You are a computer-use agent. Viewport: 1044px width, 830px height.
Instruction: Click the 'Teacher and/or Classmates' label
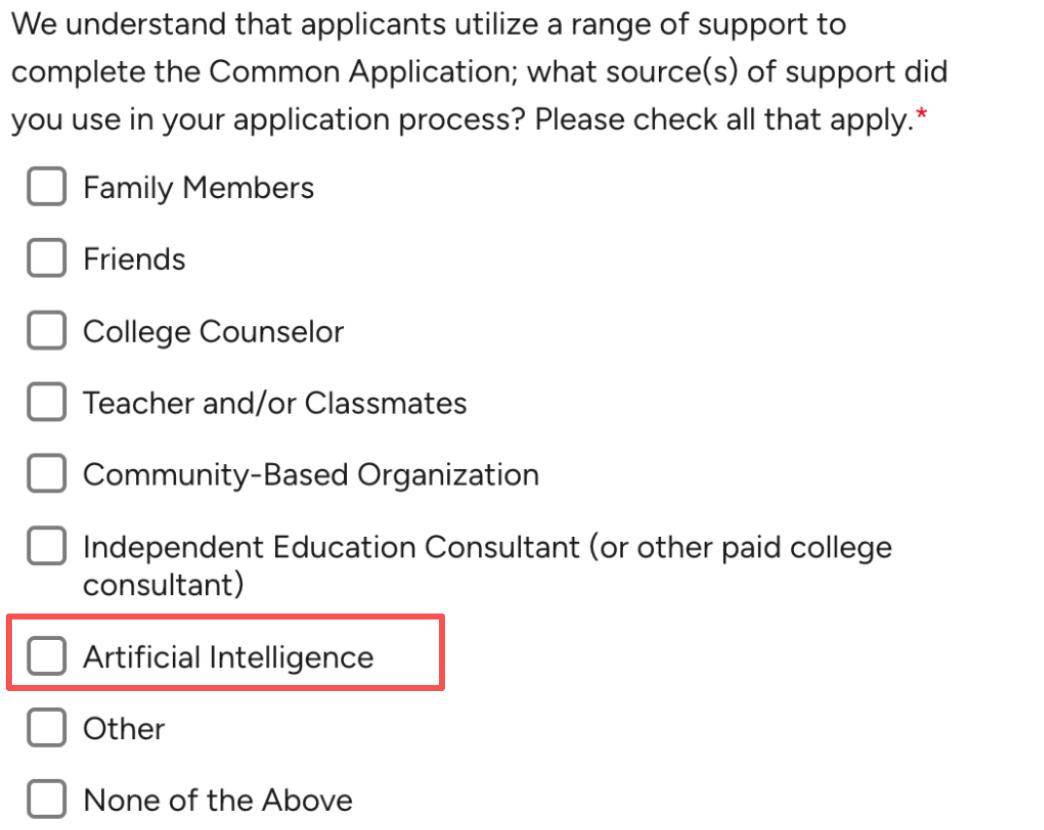(x=274, y=403)
